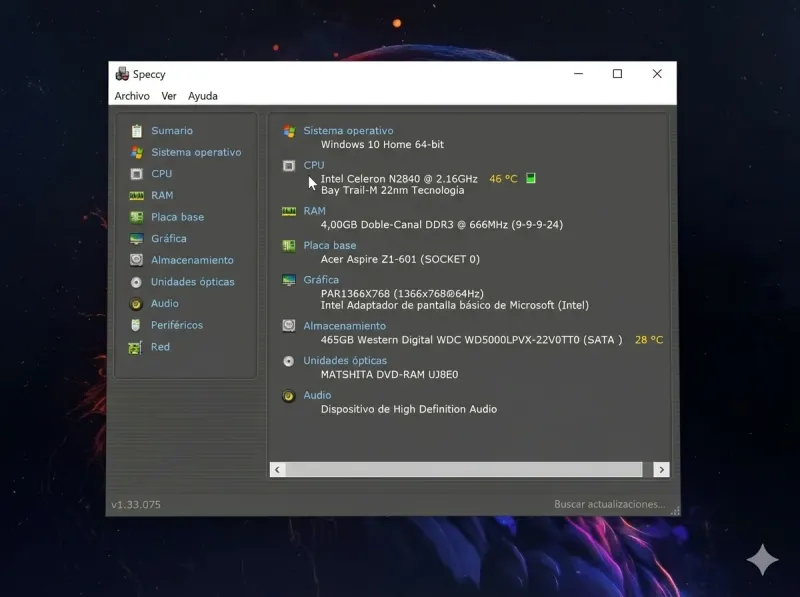Select the Red sidebar label
This screenshot has width=800, height=597.
(x=160, y=346)
